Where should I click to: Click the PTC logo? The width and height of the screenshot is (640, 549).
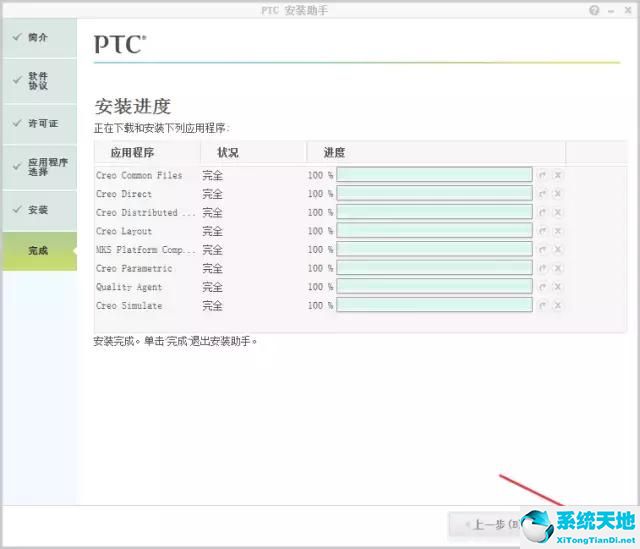coord(120,44)
